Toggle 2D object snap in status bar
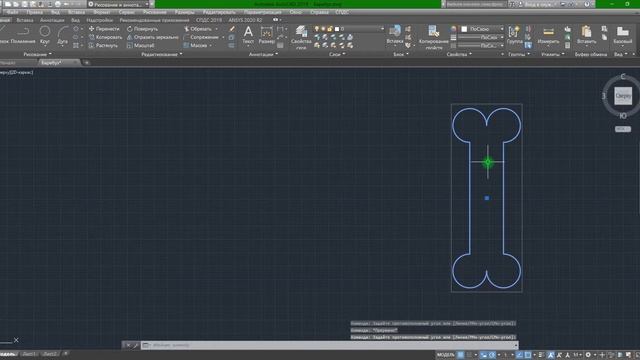This screenshot has height=360, width=640. click(x=528, y=355)
